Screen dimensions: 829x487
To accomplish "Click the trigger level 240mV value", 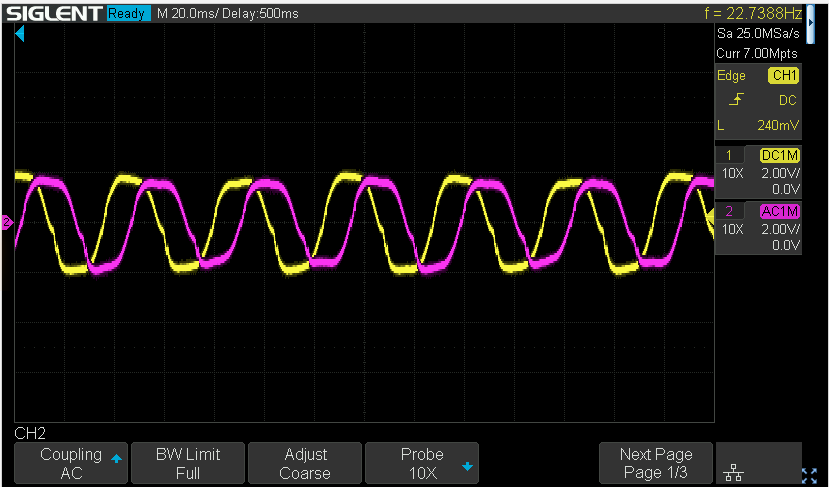I will [x=778, y=125].
